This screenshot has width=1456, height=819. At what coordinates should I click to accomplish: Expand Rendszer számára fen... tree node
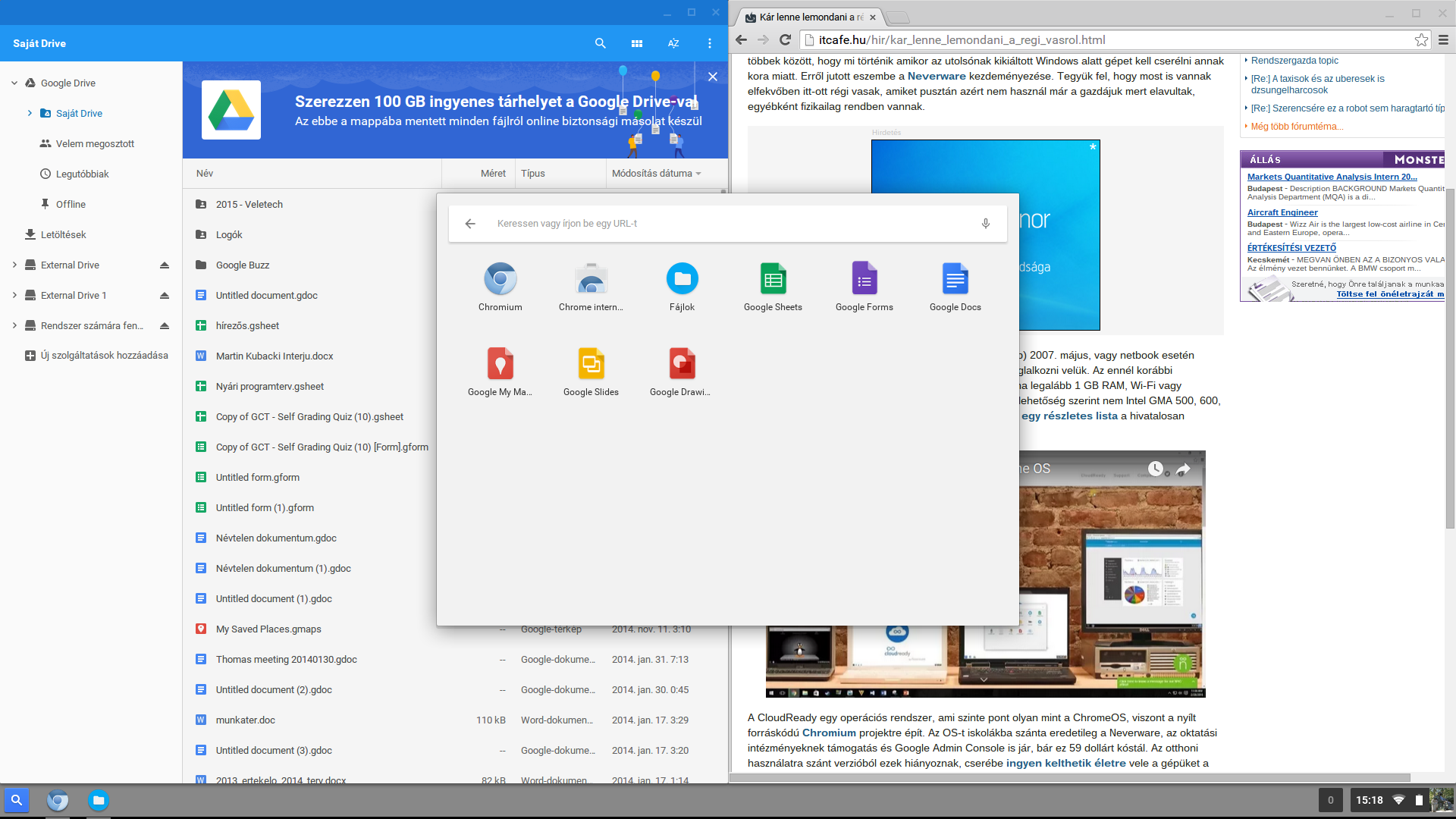click(14, 325)
